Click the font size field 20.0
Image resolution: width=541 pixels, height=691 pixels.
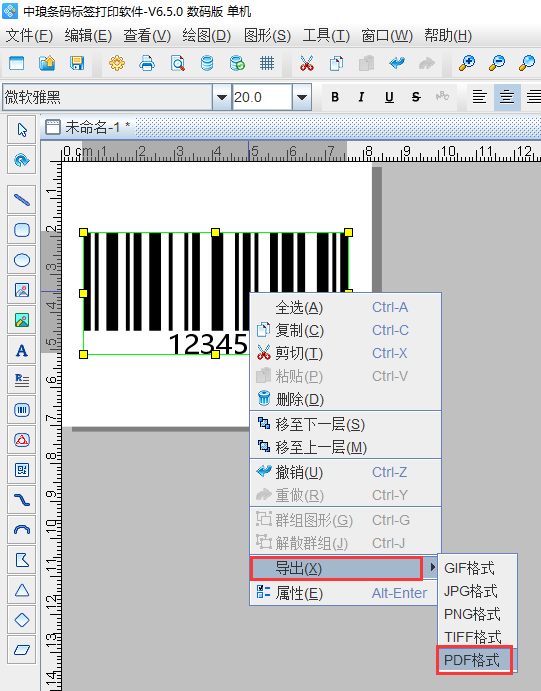(x=262, y=97)
